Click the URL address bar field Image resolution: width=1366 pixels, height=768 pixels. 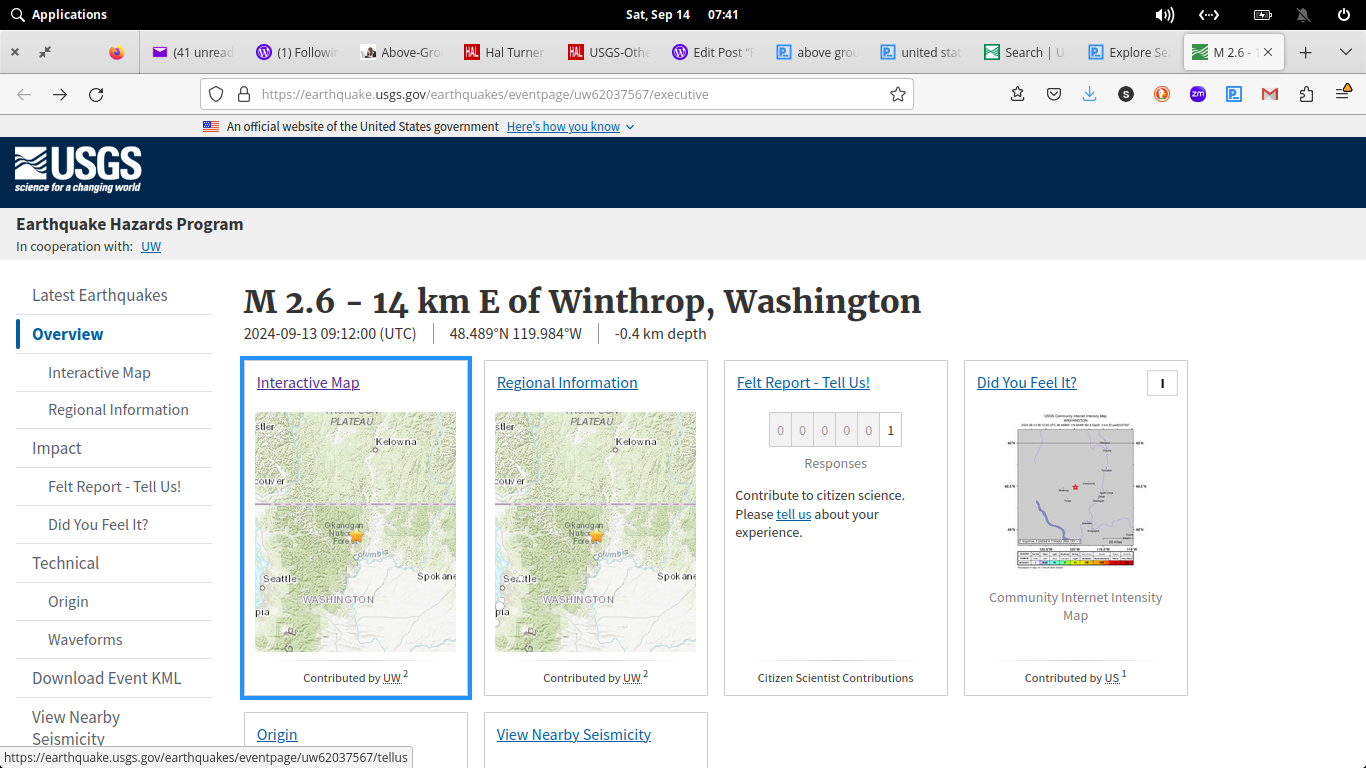tap(560, 94)
